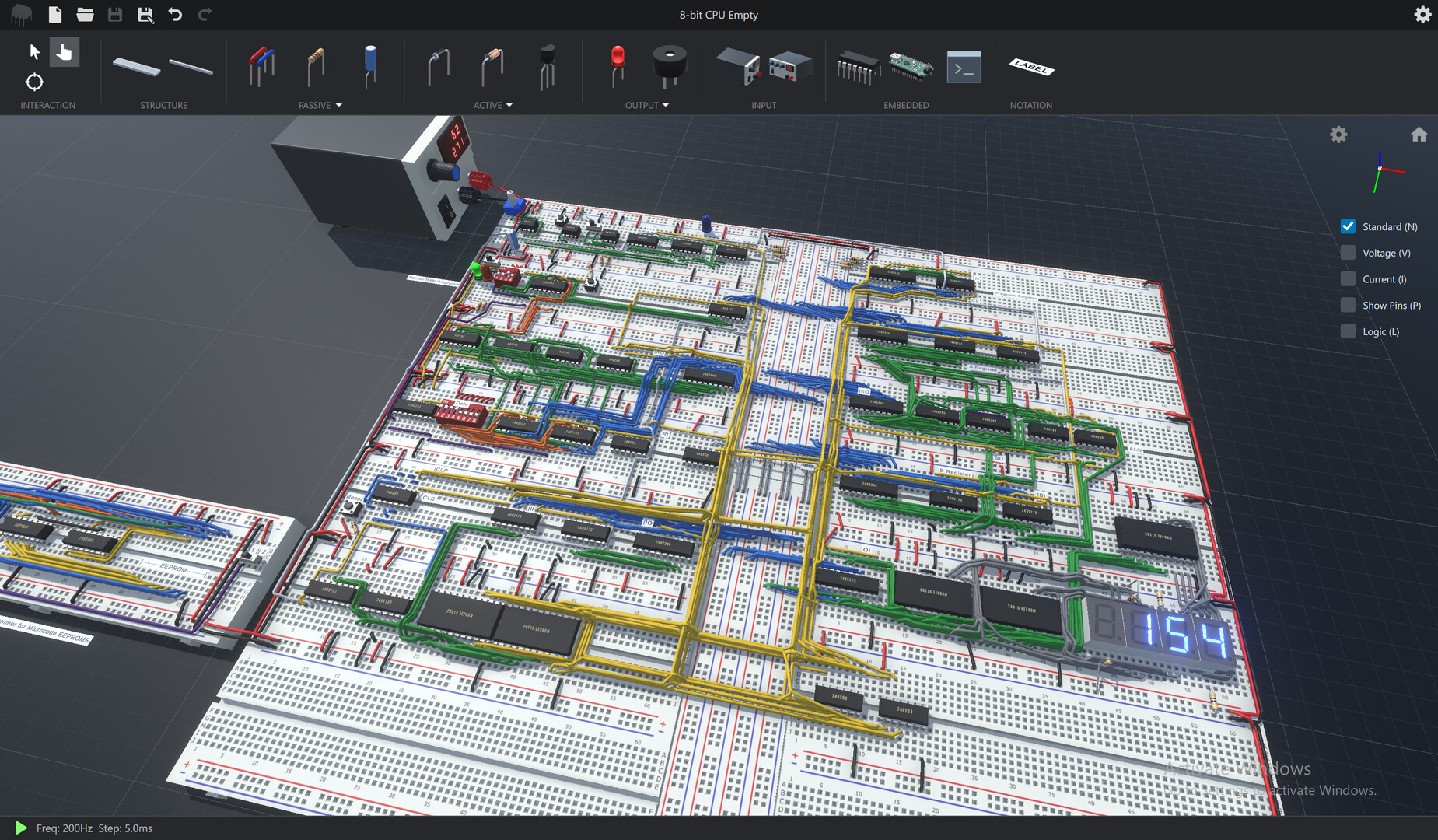Select the LABEL tool under Notation
The image size is (1438, 840).
coord(1030,68)
